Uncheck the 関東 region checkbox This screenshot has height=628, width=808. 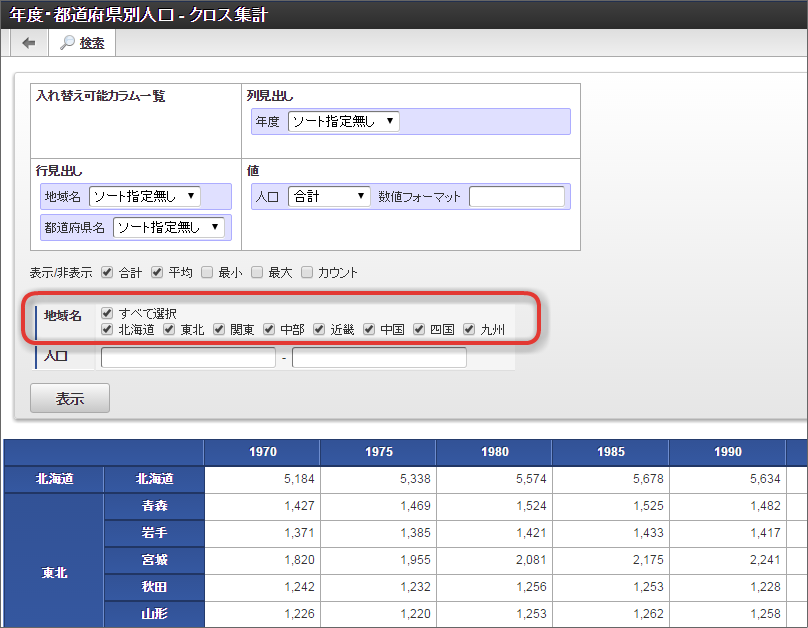[218, 329]
